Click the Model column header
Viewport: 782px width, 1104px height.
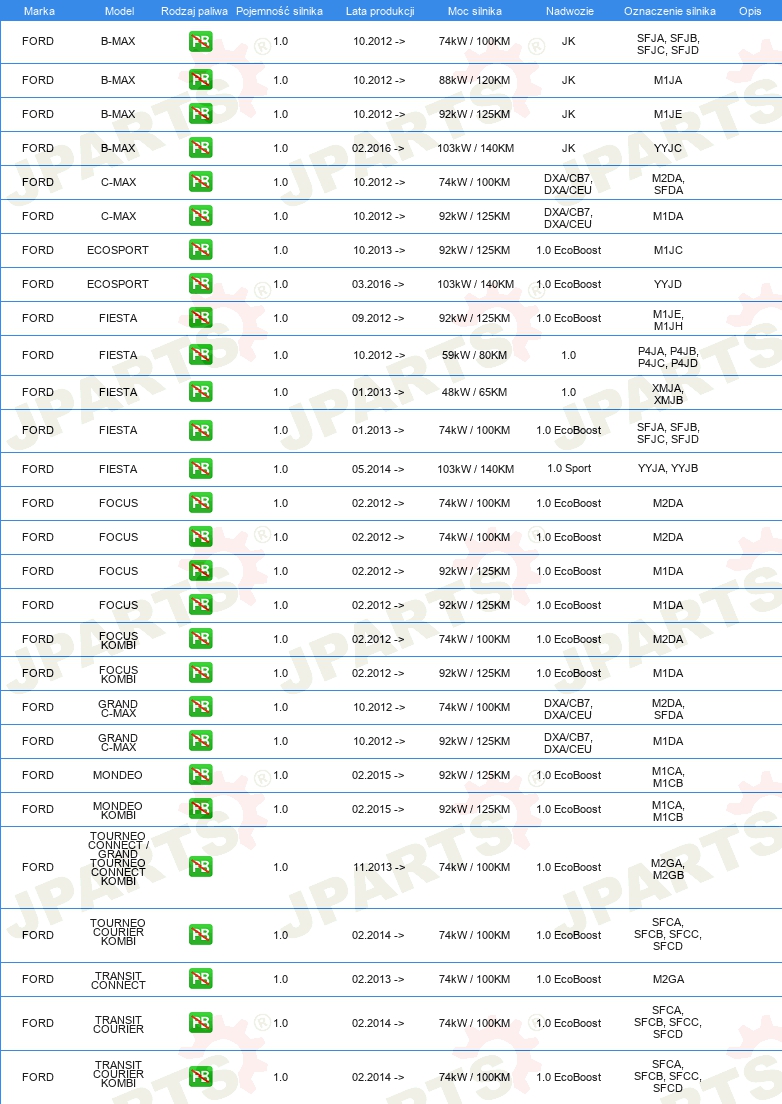[119, 11]
